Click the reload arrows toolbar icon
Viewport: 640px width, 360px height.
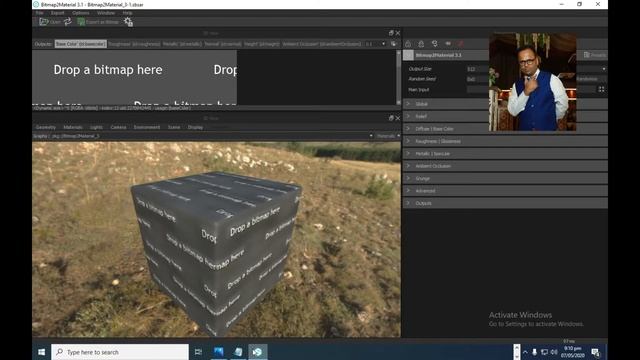pyautogui.click(x=68, y=22)
